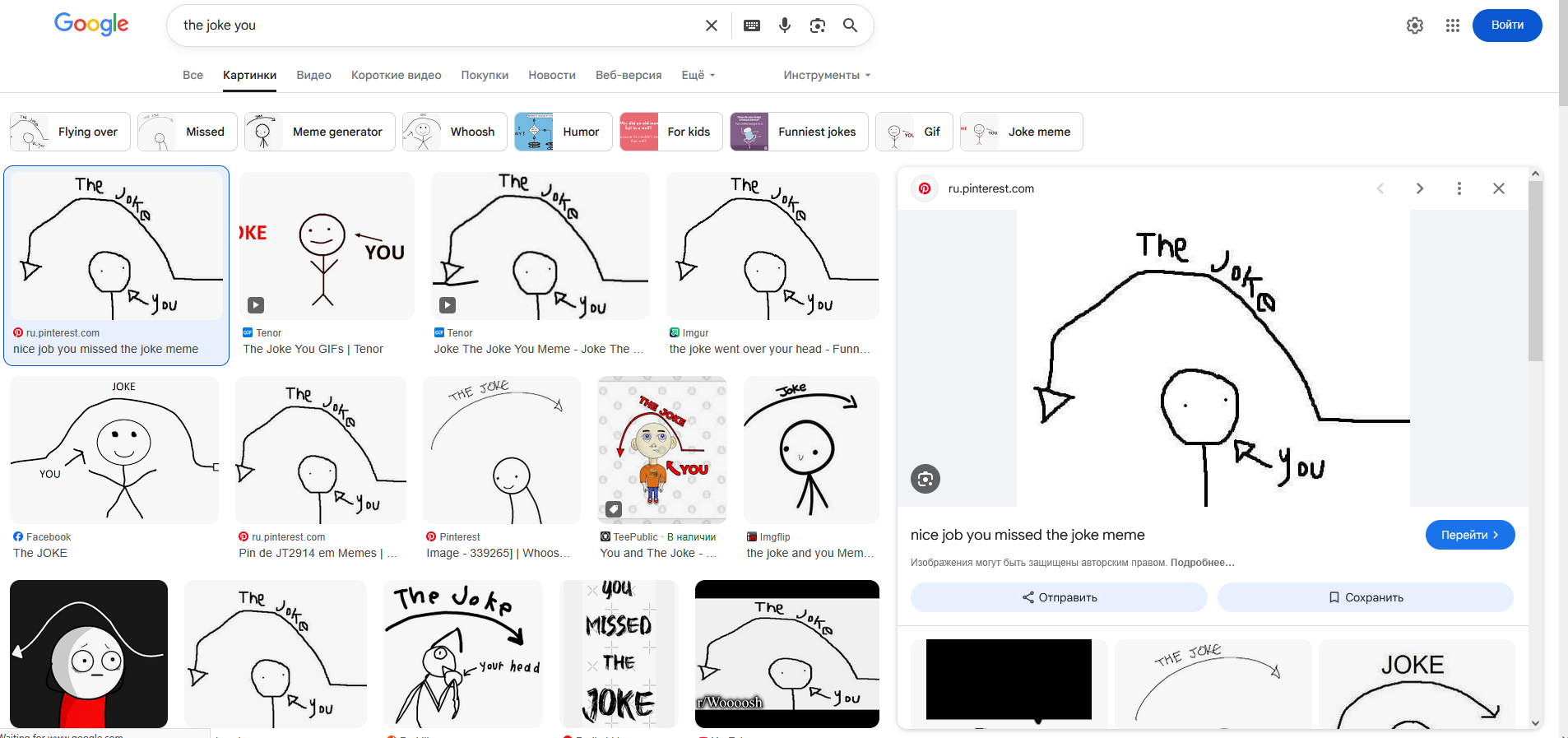Image resolution: width=1568 pixels, height=738 pixels.
Task: Open quick settings gear icon
Action: (x=1415, y=26)
